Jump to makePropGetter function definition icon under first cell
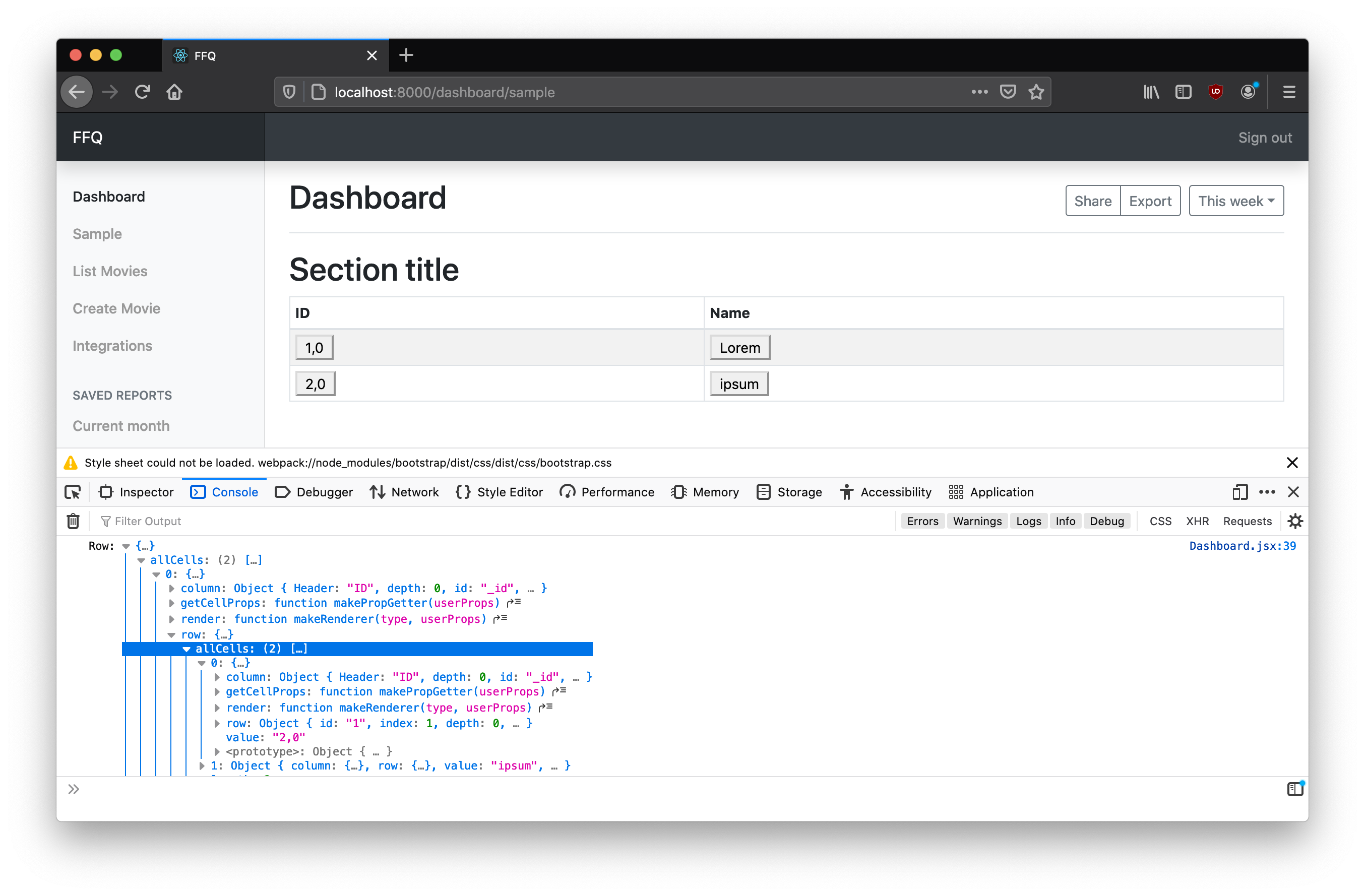 [514, 603]
